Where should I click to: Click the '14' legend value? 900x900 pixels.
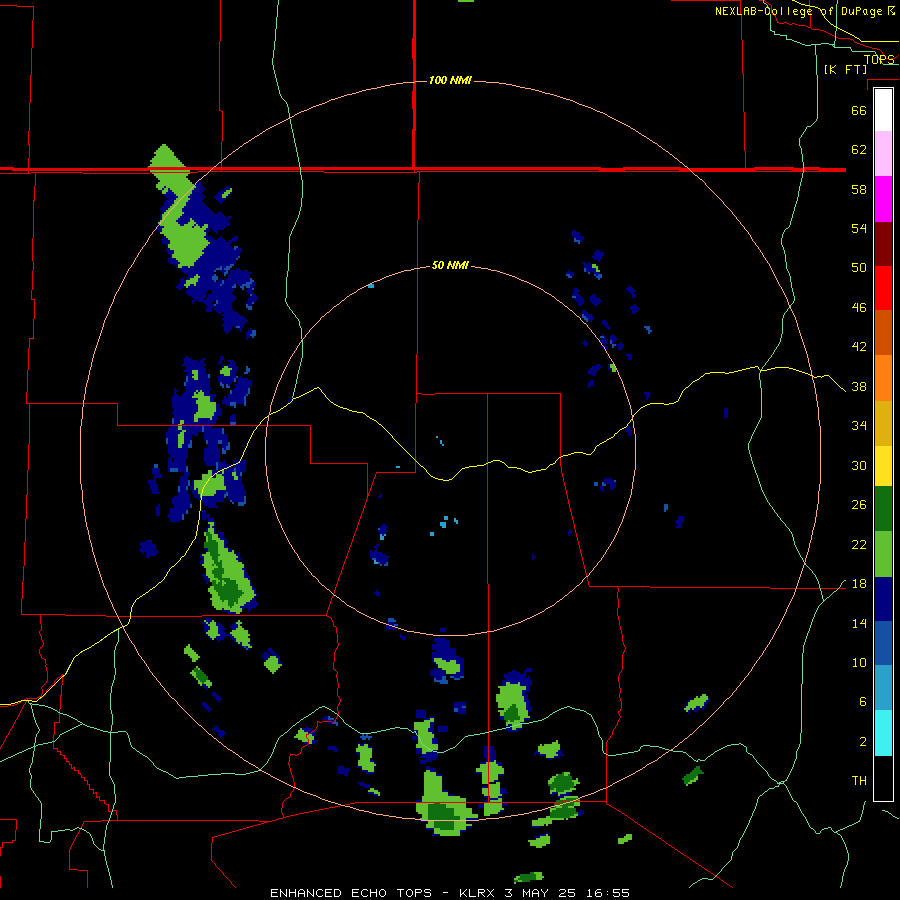[x=859, y=623]
